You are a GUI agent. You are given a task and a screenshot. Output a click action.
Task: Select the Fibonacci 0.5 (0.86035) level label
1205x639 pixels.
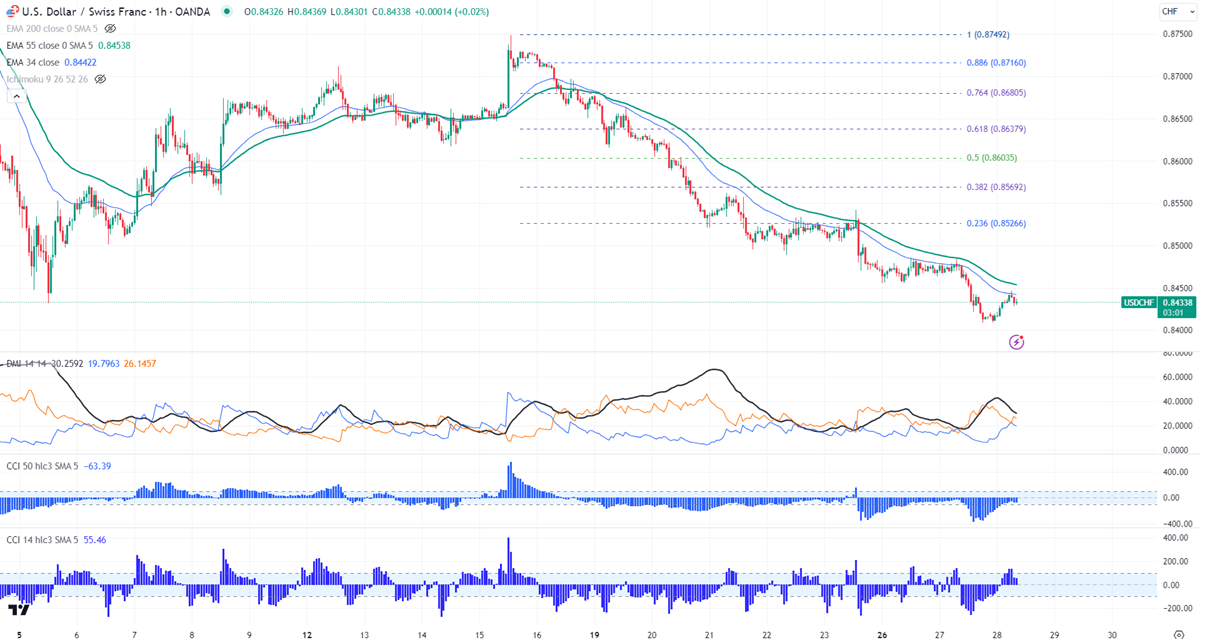pyautogui.click(x=993, y=158)
